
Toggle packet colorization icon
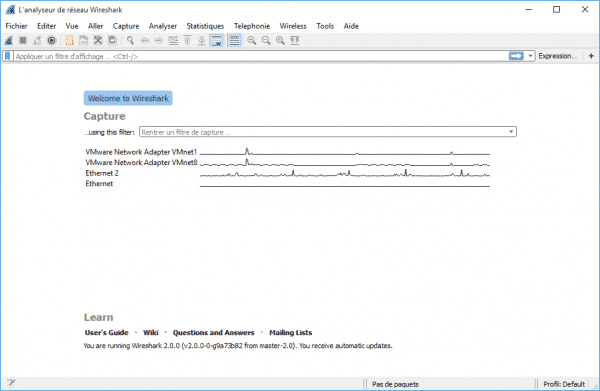click(x=234, y=41)
